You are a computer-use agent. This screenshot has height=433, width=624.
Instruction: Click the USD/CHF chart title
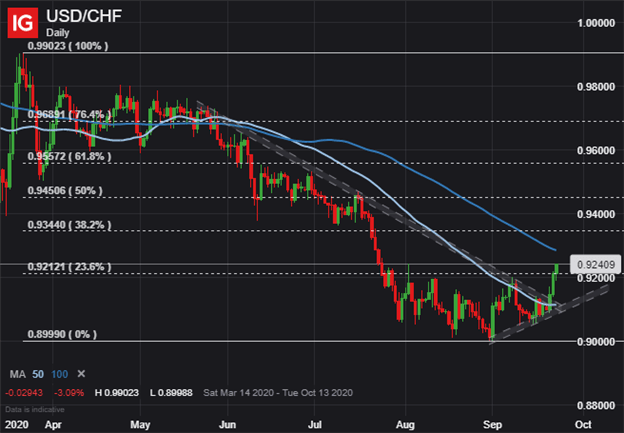[84, 16]
